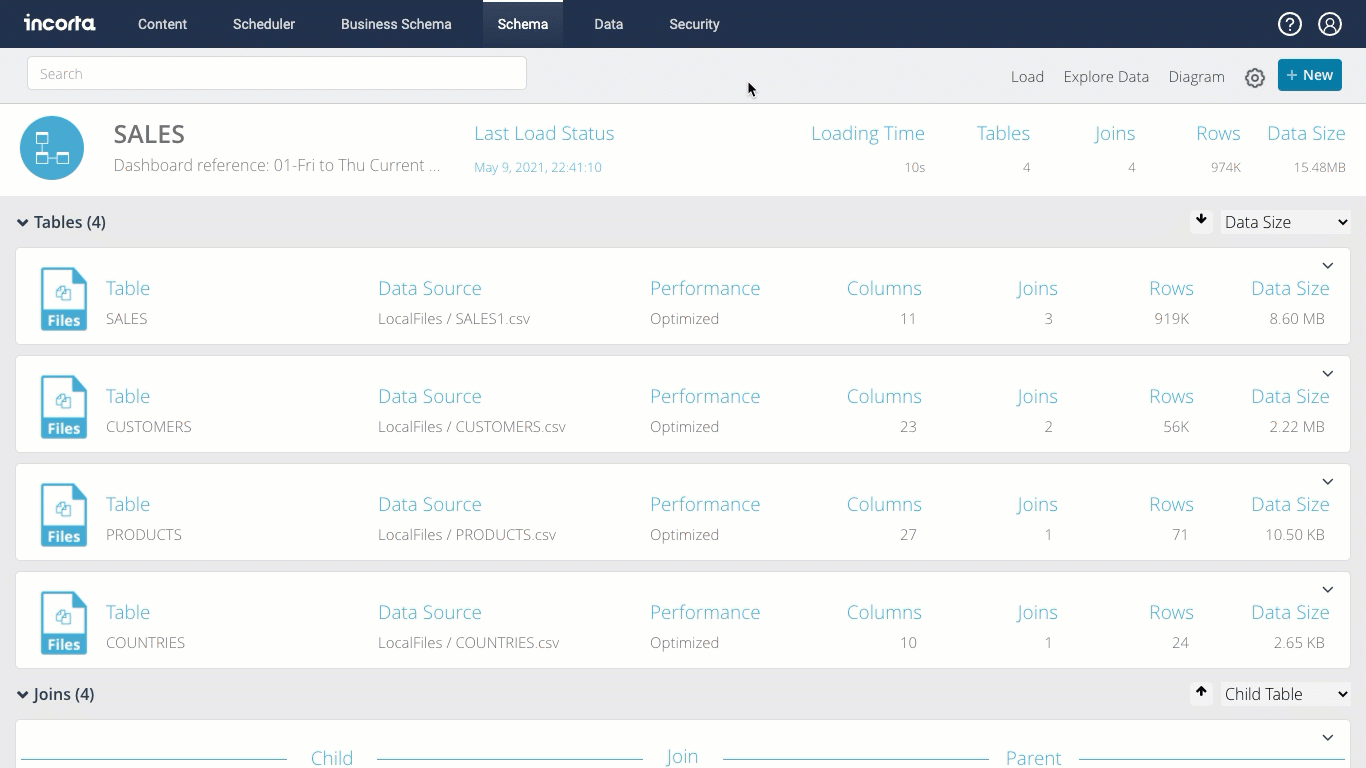
Task: Go to the Scheduler tab
Action: pos(264,24)
